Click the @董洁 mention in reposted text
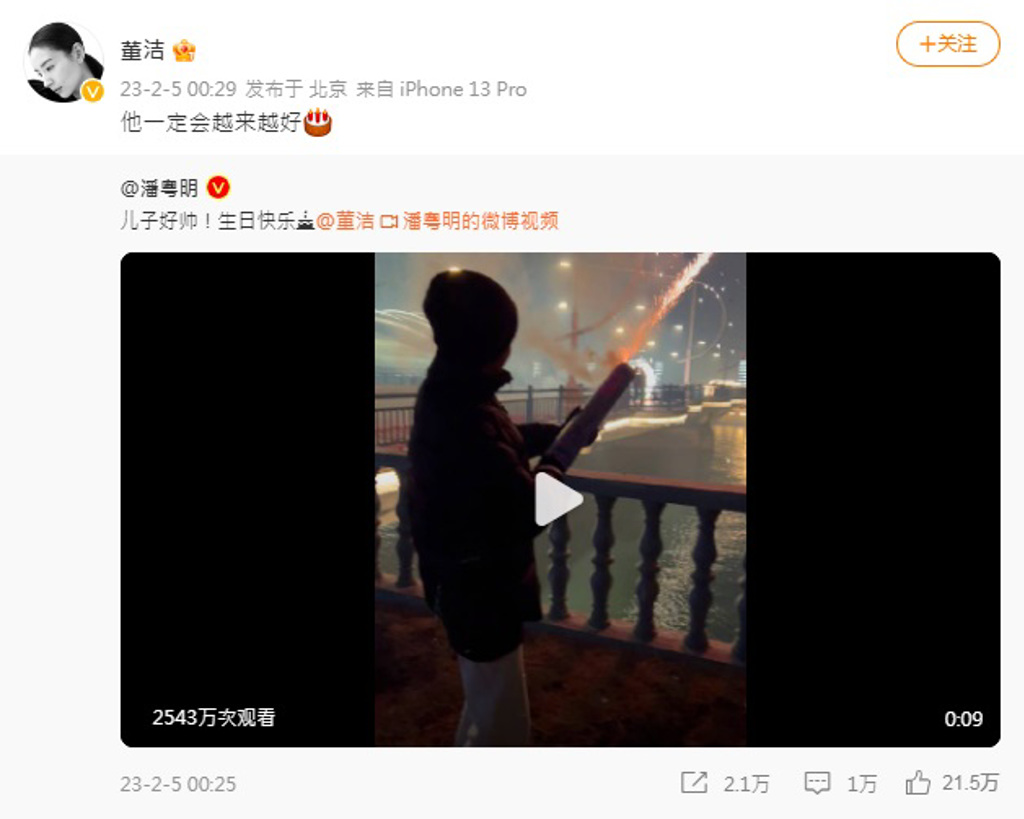This screenshot has height=819, width=1024. pyautogui.click(x=345, y=221)
